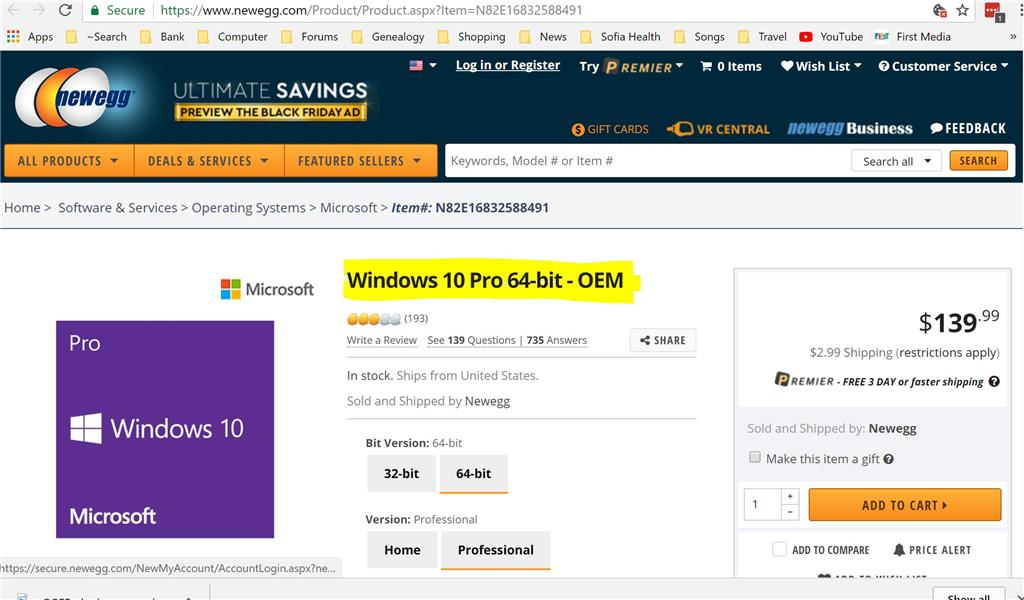Decrease quantity with the minus stepper
This screenshot has width=1024, height=600.
[790, 513]
